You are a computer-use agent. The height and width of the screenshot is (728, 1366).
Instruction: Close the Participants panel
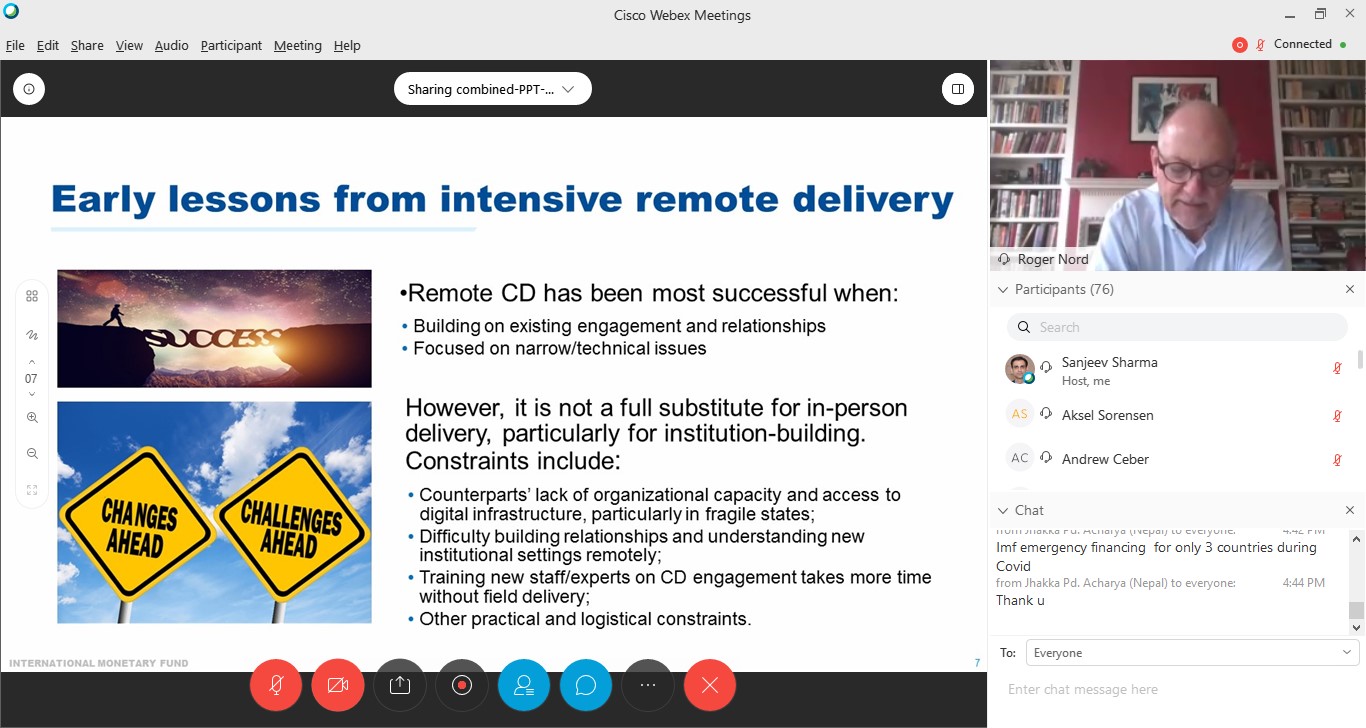(1349, 289)
